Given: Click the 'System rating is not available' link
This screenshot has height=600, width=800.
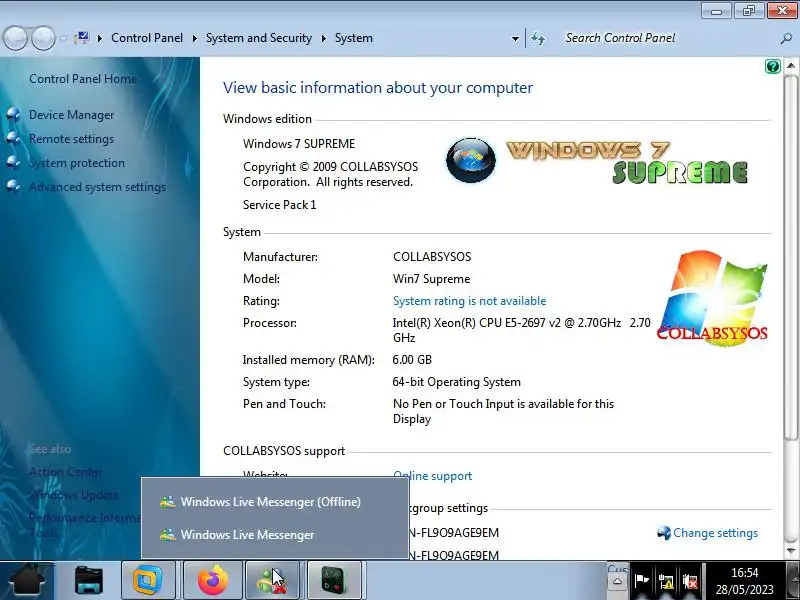Looking at the screenshot, I should pos(469,301).
